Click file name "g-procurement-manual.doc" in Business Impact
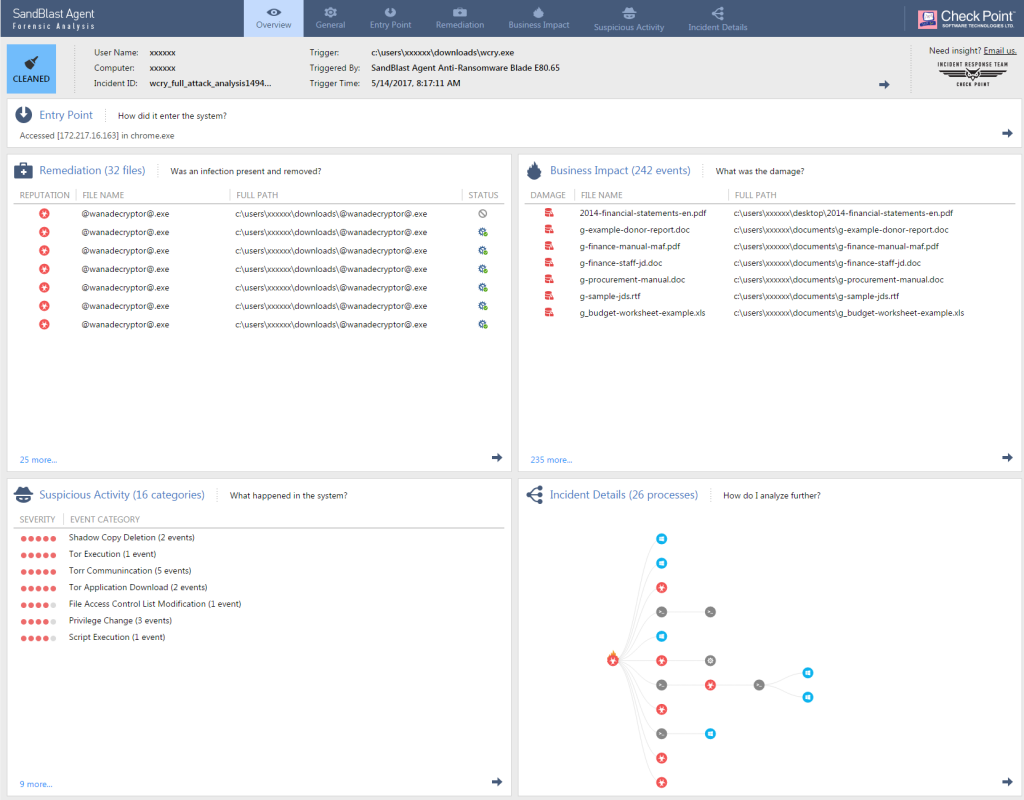 pyautogui.click(x=632, y=280)
